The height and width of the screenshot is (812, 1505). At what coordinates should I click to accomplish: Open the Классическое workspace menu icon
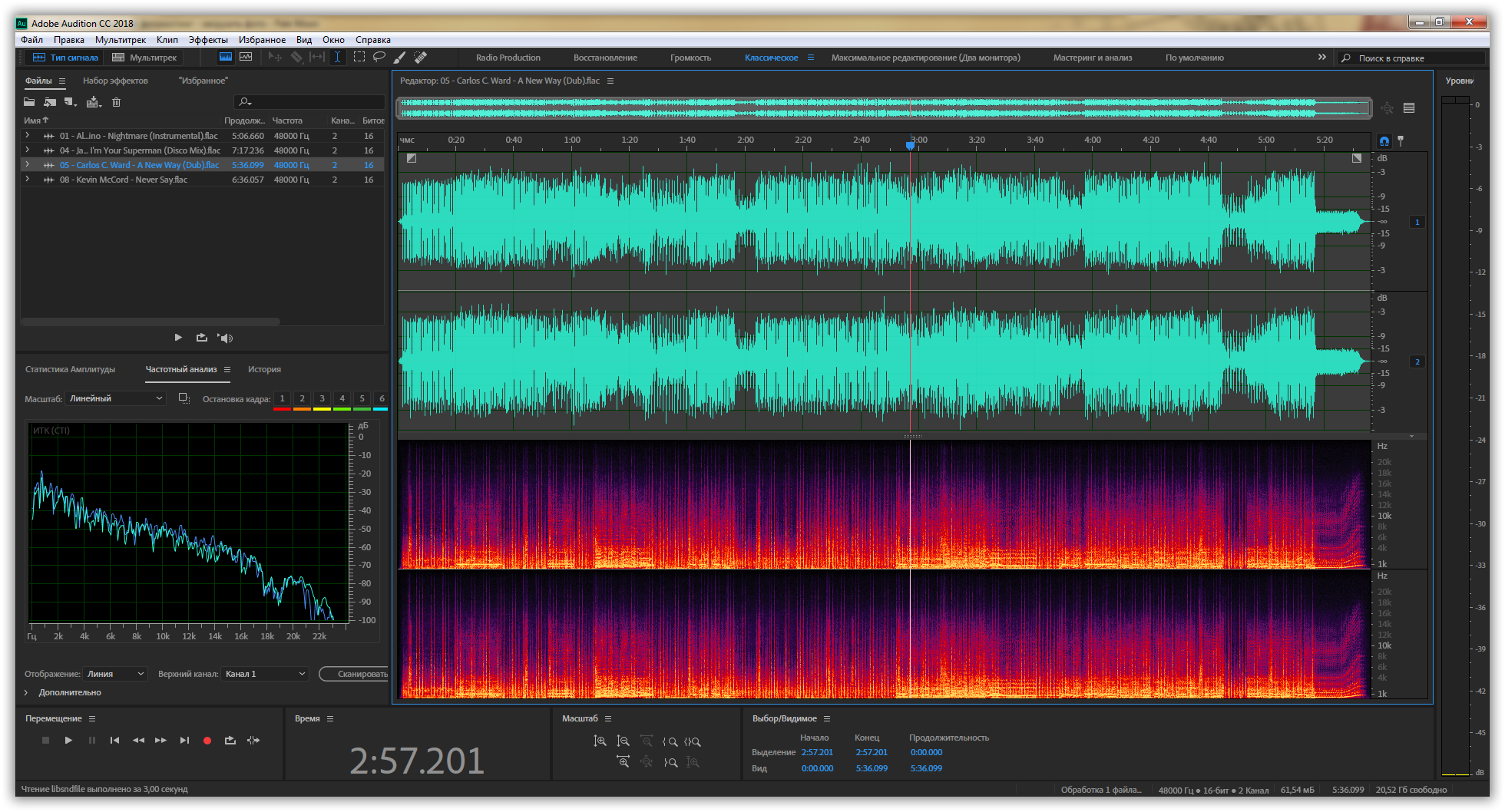tap(810, 58)
